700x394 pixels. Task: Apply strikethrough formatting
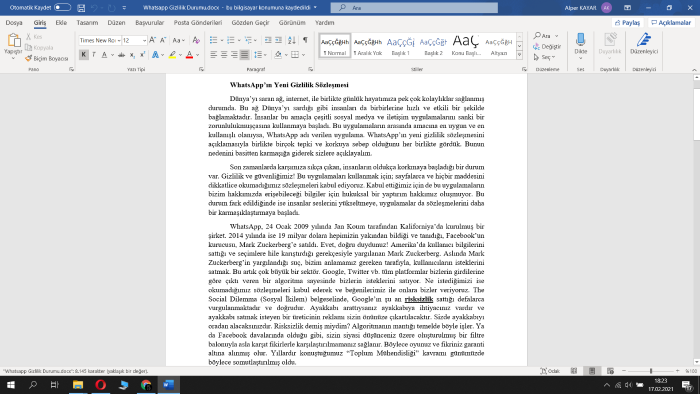pos(121,55)
